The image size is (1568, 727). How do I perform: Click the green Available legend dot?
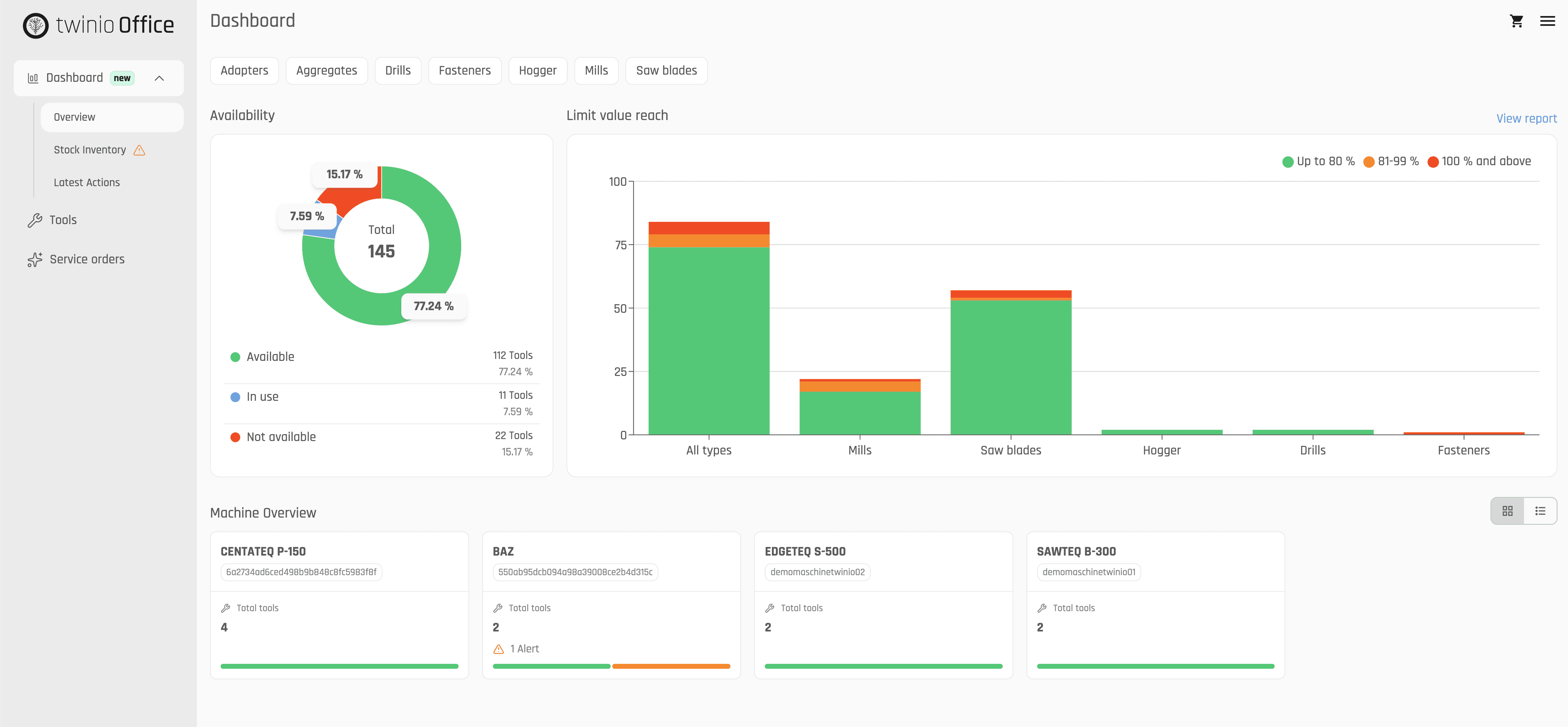pyautogui.click(x=235, y=357)
